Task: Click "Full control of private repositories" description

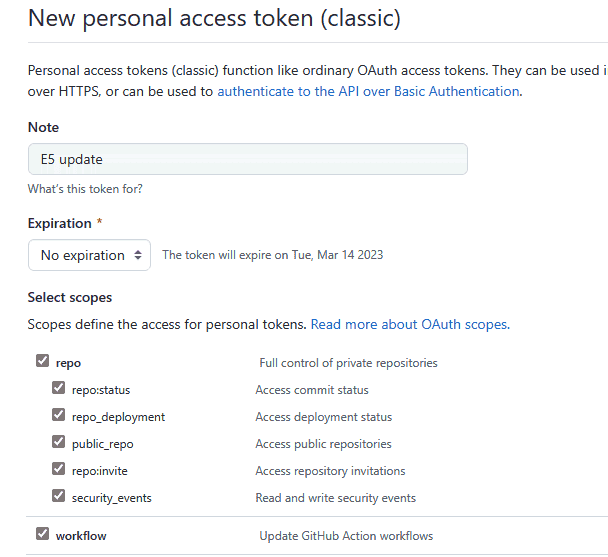Action: click(x=348, y=363)
